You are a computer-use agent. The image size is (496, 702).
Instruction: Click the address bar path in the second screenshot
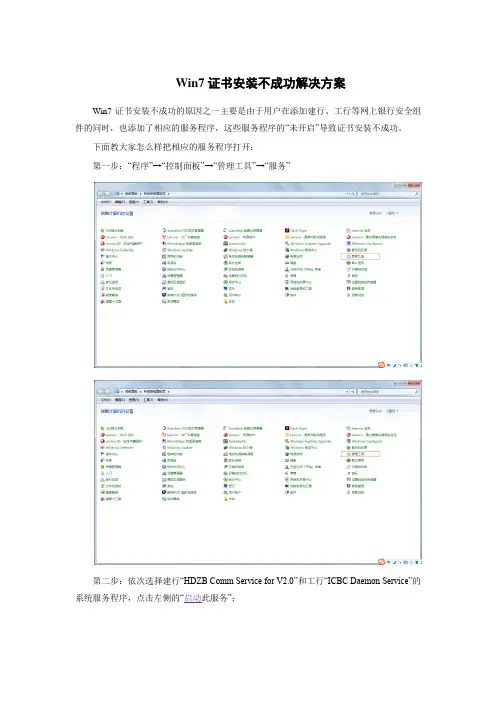tap(231, 392)
